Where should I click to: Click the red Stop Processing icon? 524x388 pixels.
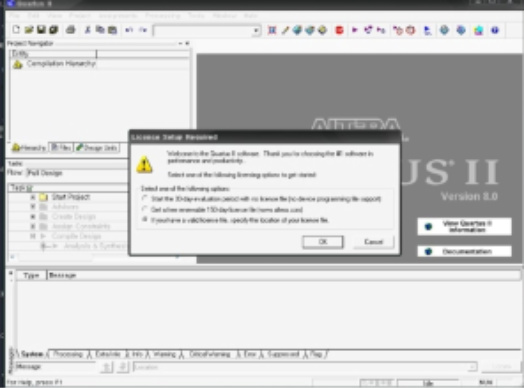point(339,30)
